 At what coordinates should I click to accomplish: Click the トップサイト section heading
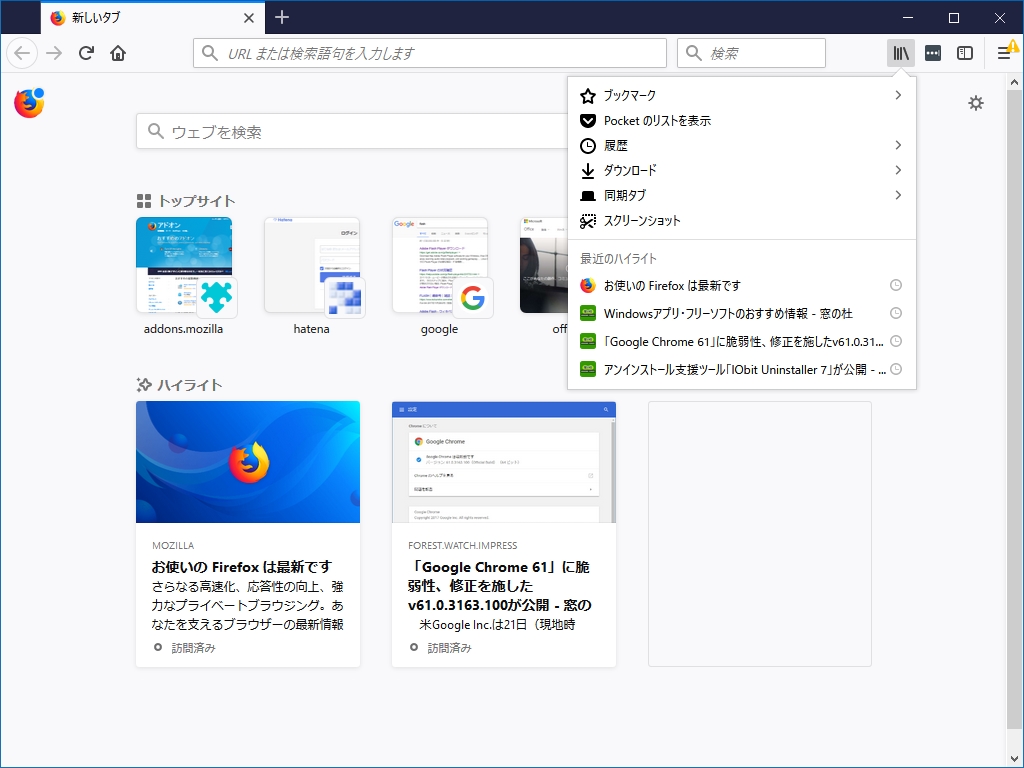pyautogui.click(x=197, y=201)
